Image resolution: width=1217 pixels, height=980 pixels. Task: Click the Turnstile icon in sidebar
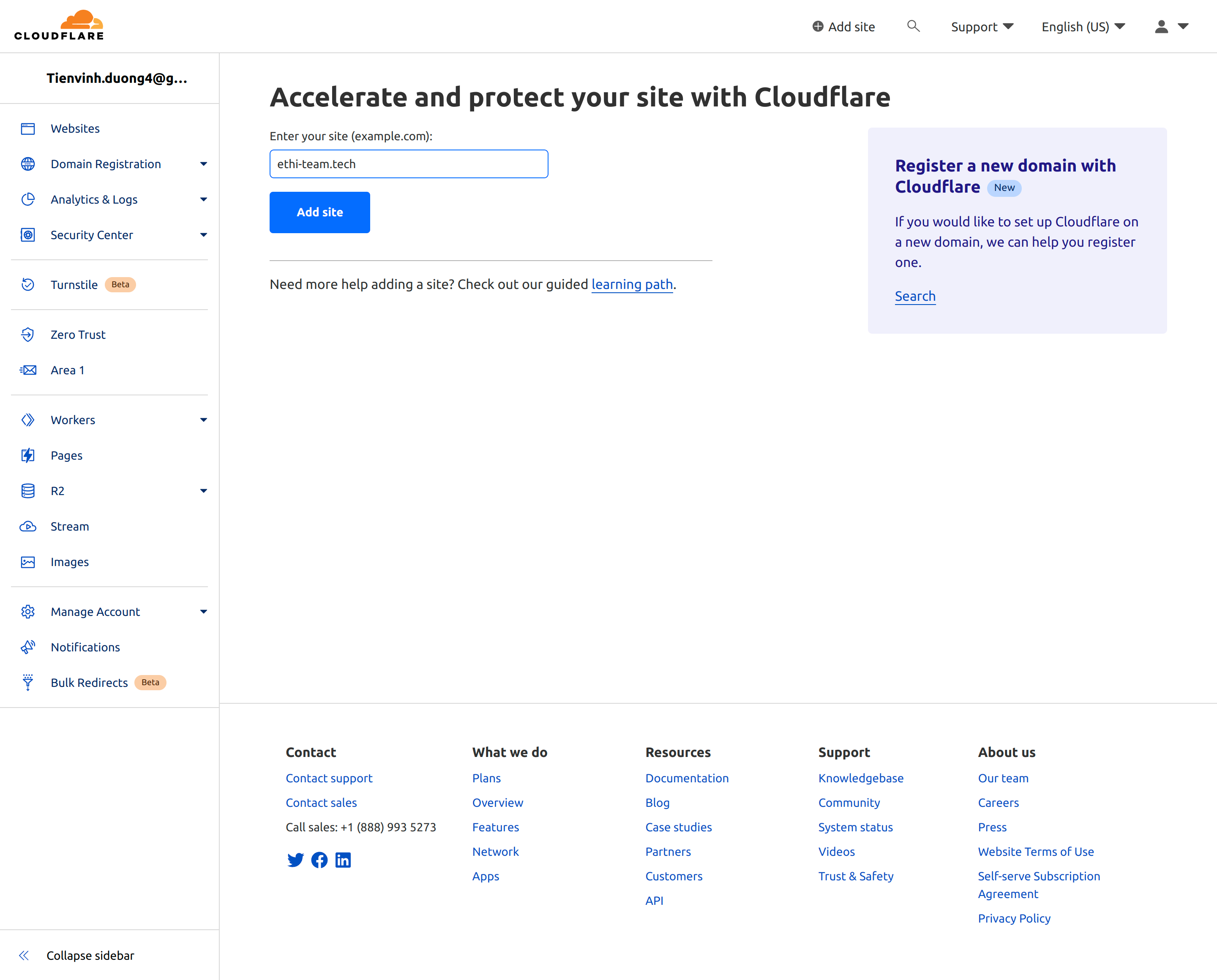coord(27,285)
